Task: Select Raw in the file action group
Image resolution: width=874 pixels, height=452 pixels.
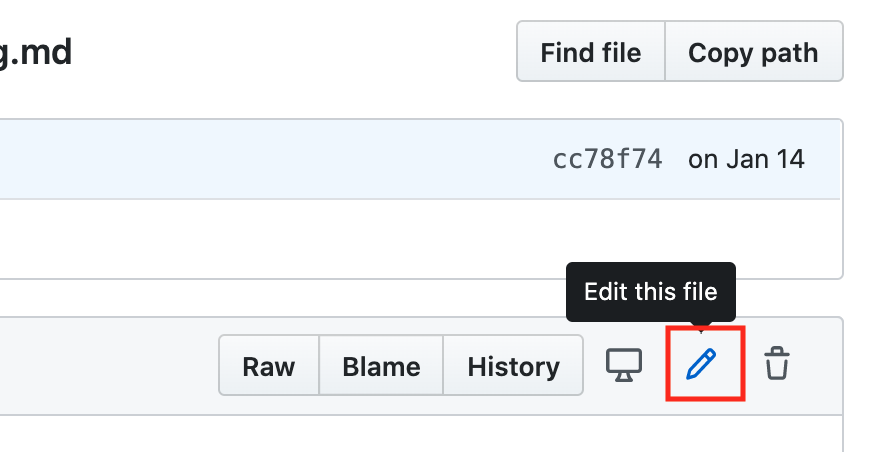Action: 269,366
